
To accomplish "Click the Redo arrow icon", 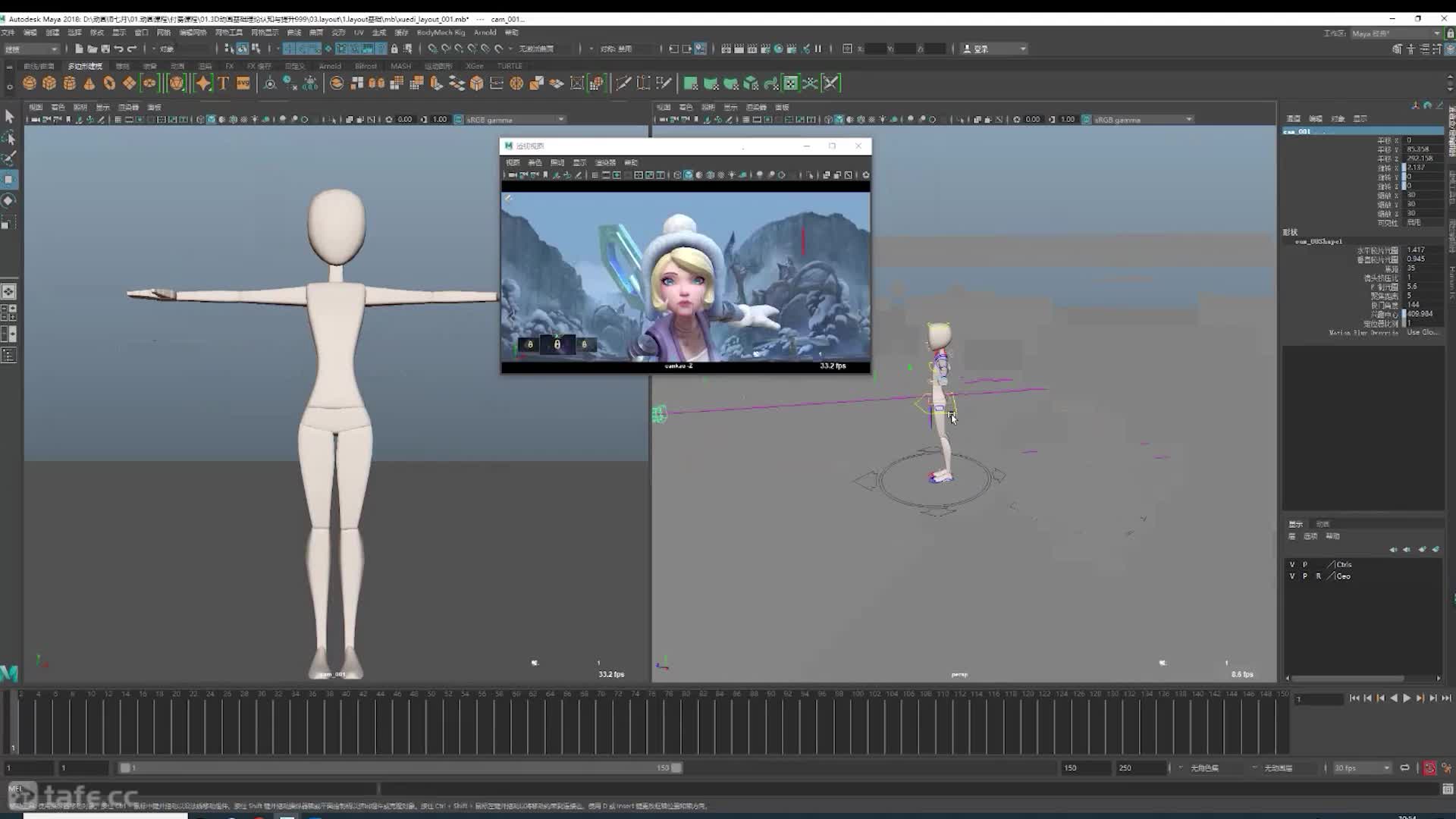I will click(x=131, y=49).
